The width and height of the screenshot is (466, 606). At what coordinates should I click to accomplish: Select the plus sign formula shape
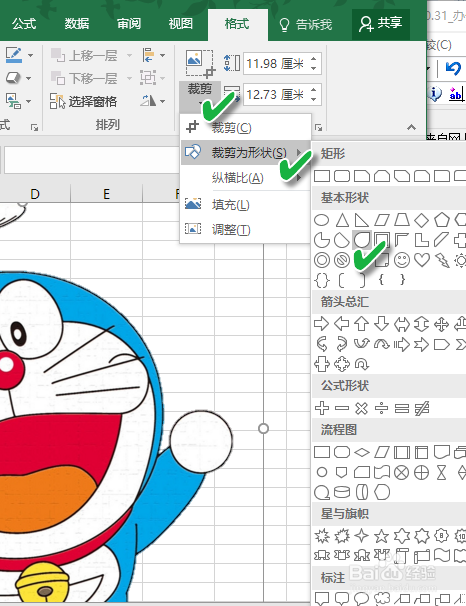322,408
